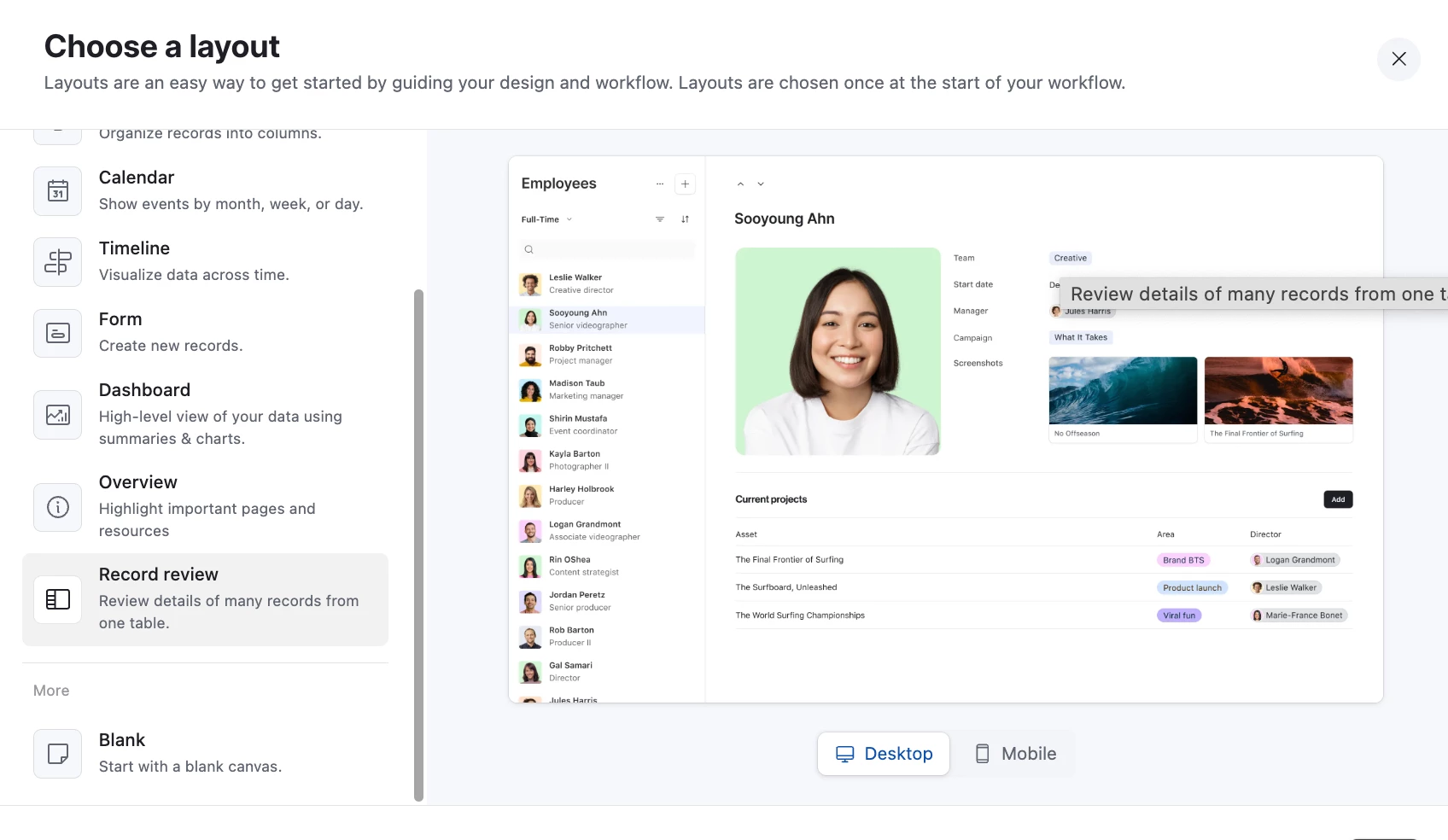Viewport: 1448px width, 840px height.
Task: Open the three-dot menu next to Employees
Action: click(660, 184)
